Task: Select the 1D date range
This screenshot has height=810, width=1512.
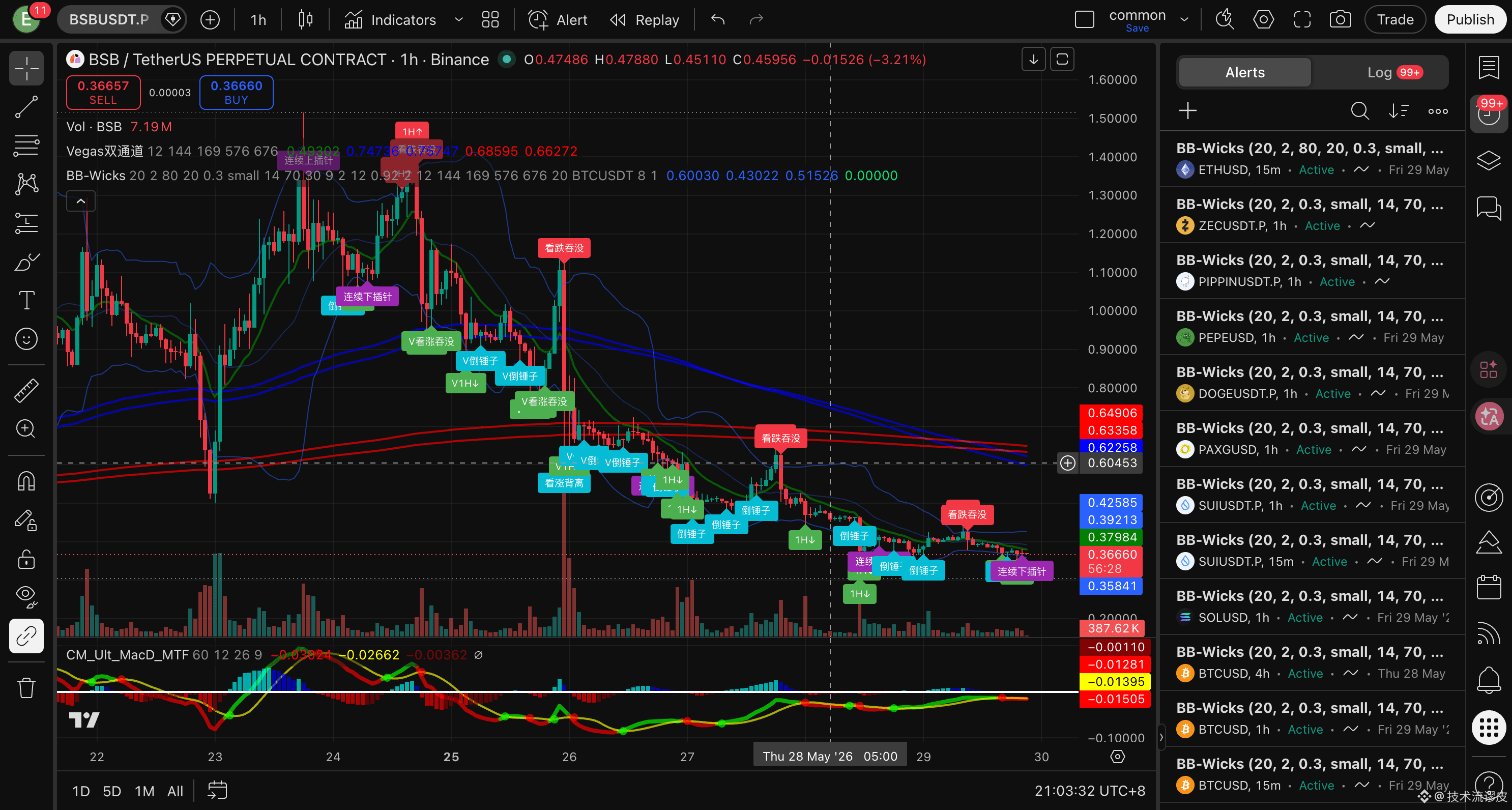Action: pos(81,791)
